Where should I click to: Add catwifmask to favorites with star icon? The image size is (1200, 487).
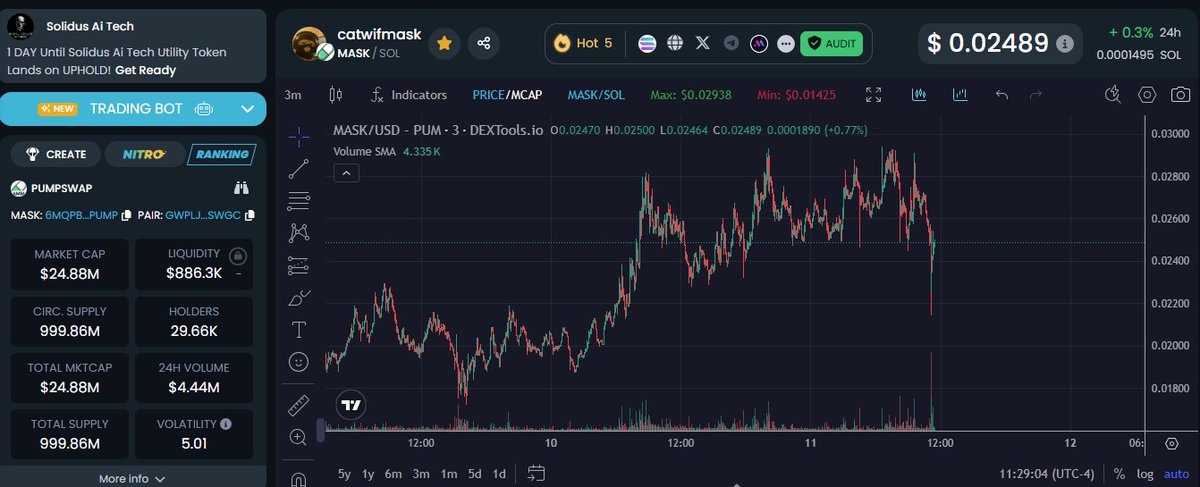pyautogui.click(x=444, y=43)
